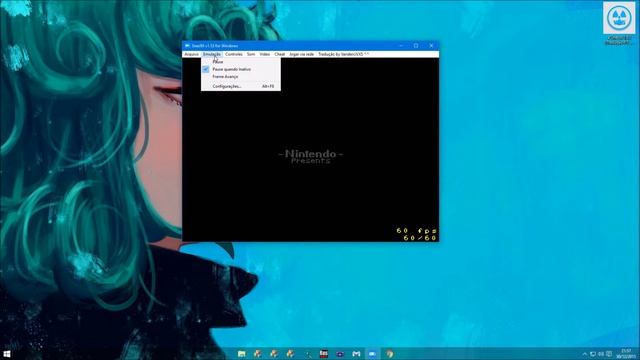The height and width of the screenshot is (360, 640).
Task: Click the second paint-palette taskbar icon
Action: coord(274,354)
